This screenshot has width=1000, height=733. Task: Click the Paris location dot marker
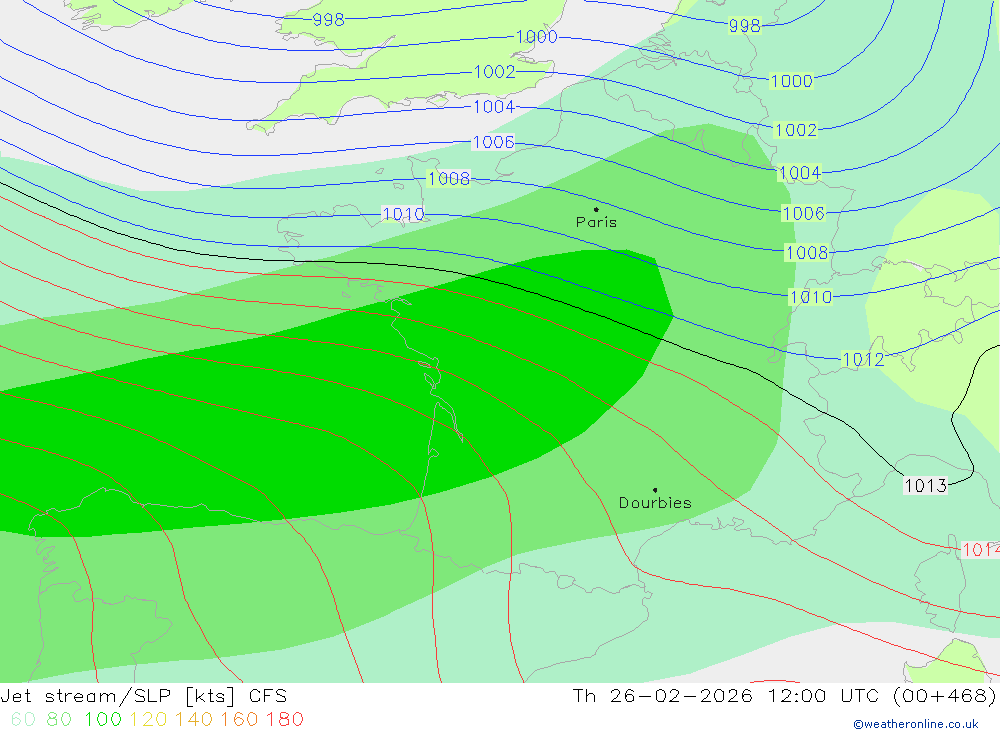pyautogui.click(x=596, y=209)
